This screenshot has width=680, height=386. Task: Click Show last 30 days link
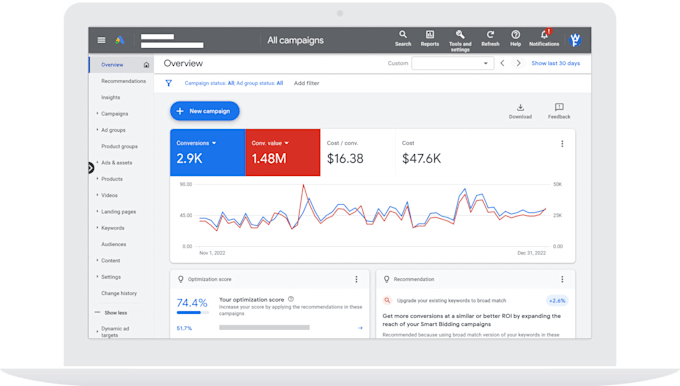click(x=556, y=63)
